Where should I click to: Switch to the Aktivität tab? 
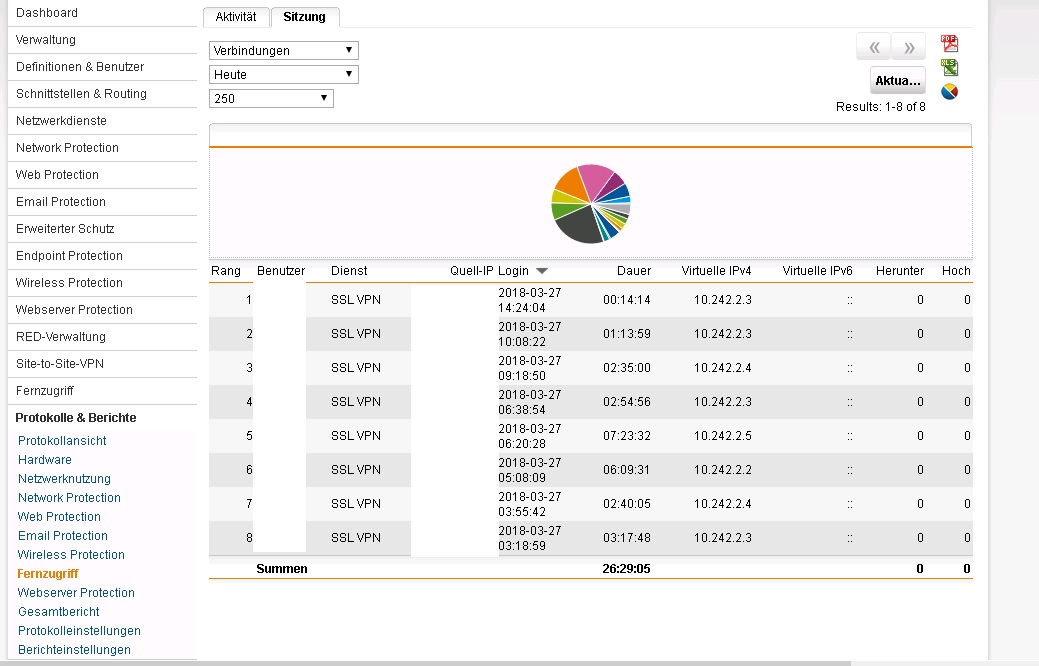[x=236, y=17]
